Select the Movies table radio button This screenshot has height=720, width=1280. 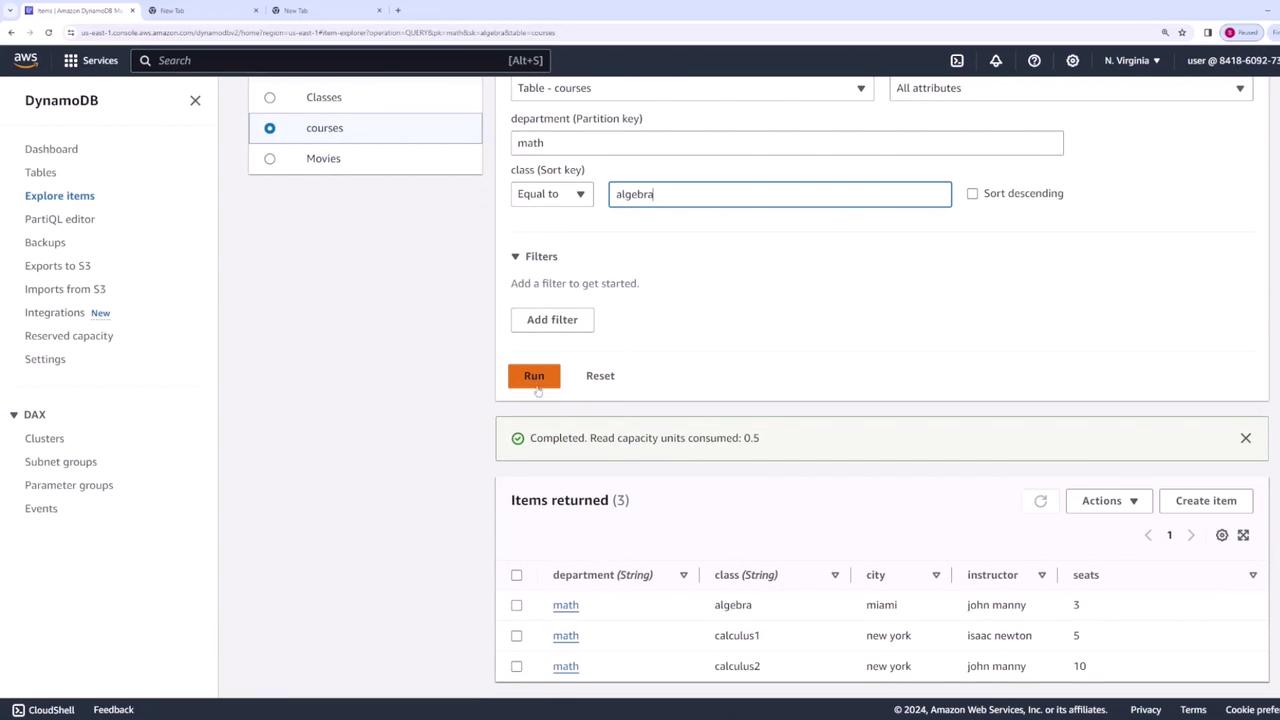click(x=270, y=158)
